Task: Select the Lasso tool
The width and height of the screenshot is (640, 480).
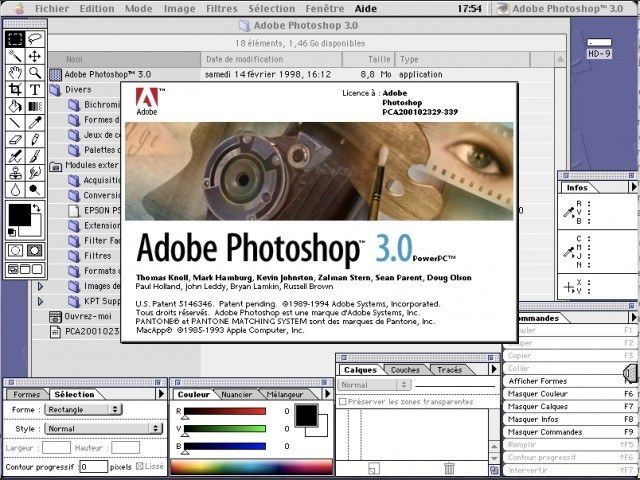Action: click(x=35, y=39)
